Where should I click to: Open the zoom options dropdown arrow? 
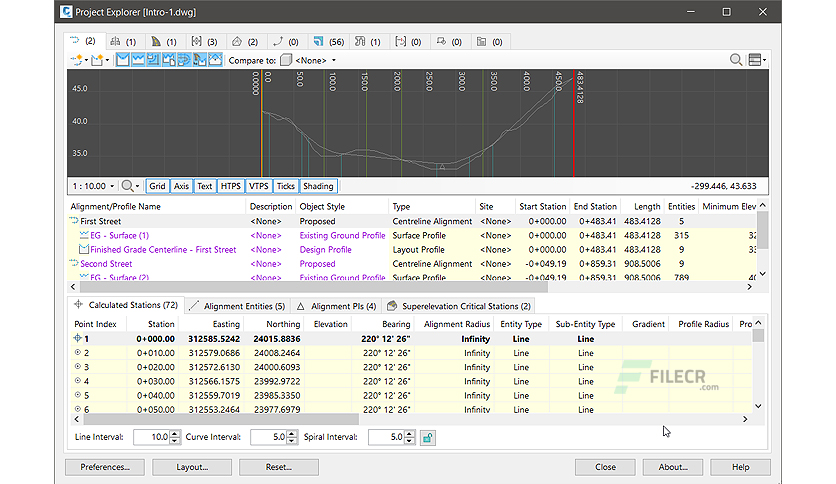coord(138,186)
